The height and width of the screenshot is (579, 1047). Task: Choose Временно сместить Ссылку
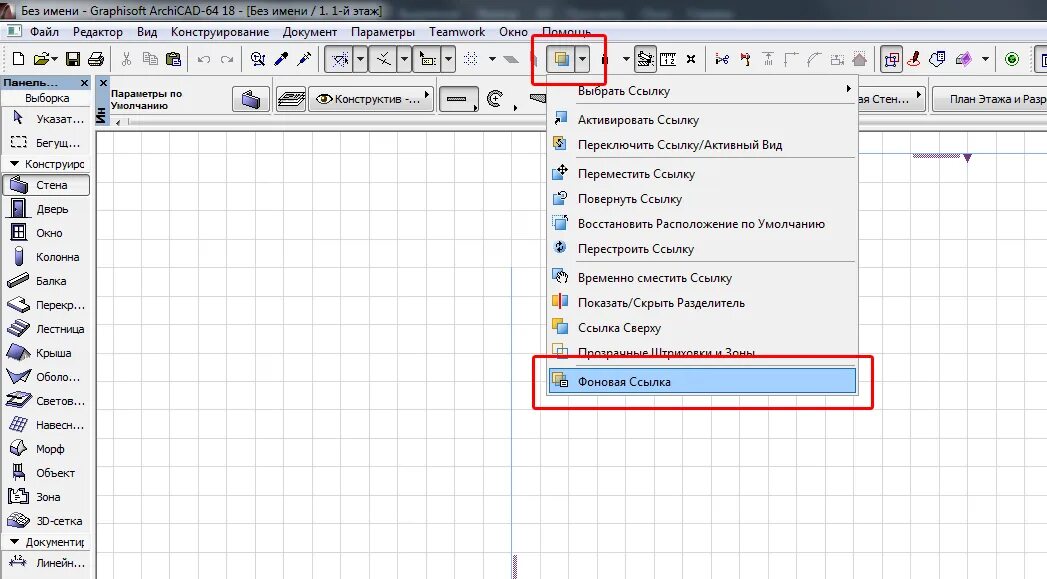(x=702, y=278)
